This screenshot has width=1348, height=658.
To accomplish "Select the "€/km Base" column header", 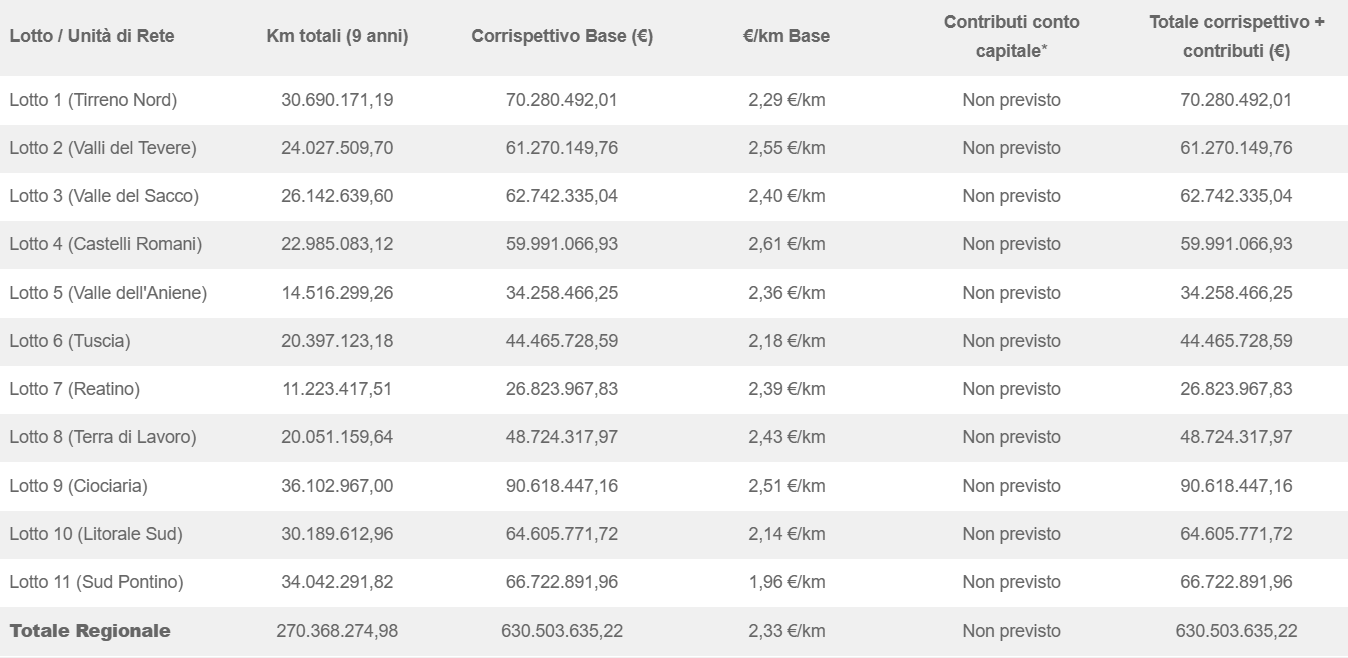I will click(x=787, y=36).
